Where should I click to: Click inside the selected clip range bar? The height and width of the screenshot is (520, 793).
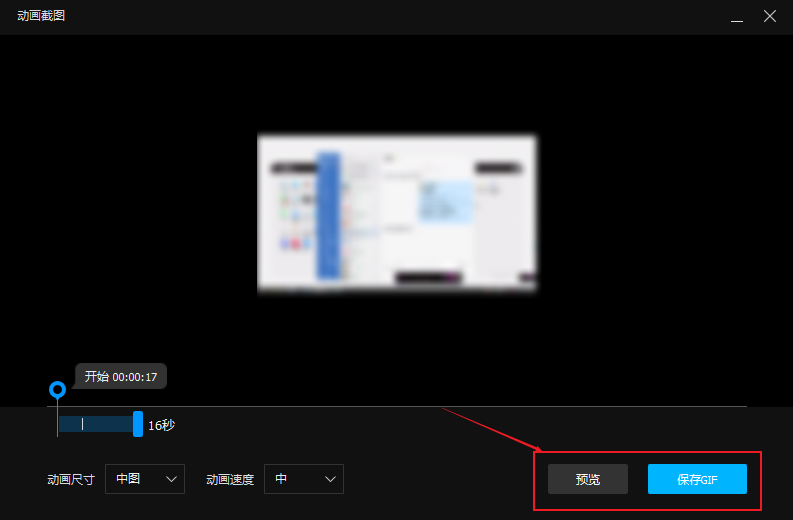(96, 424)
